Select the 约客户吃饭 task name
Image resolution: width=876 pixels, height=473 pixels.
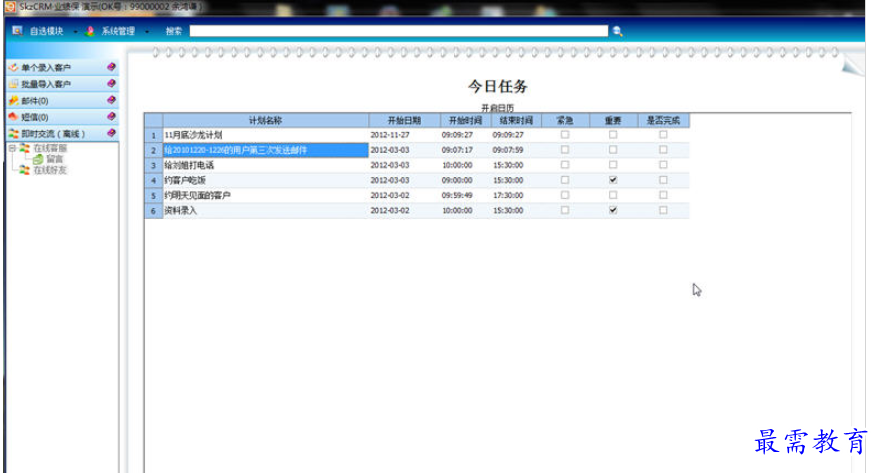(185, 180)
